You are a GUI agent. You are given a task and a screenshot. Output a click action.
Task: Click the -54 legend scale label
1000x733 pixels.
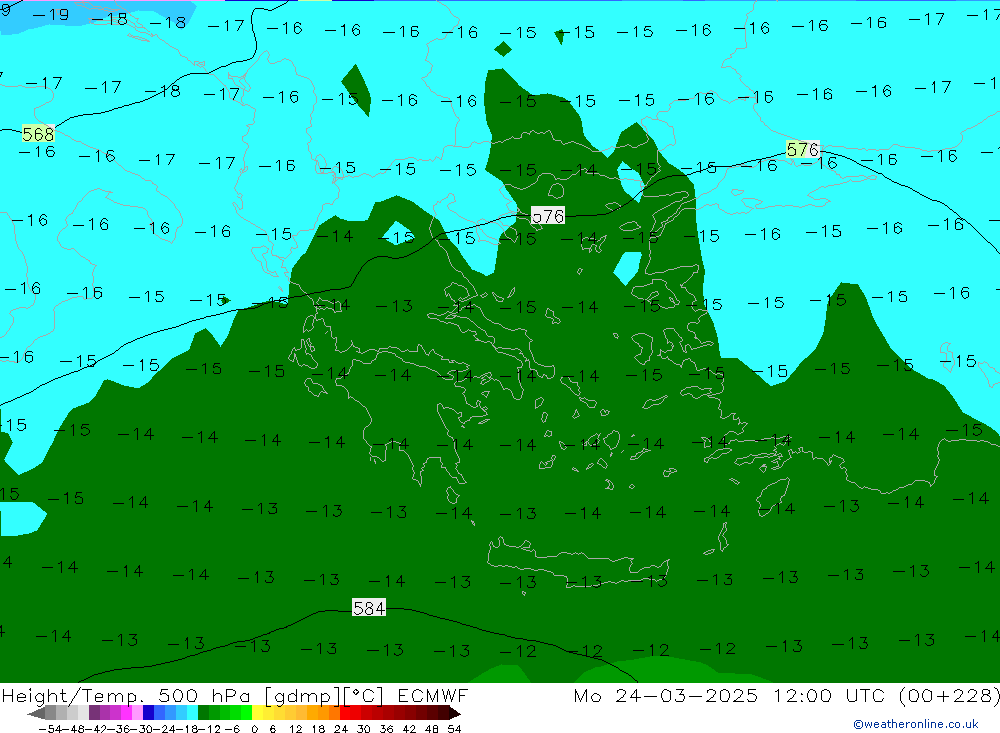point(50,729)
